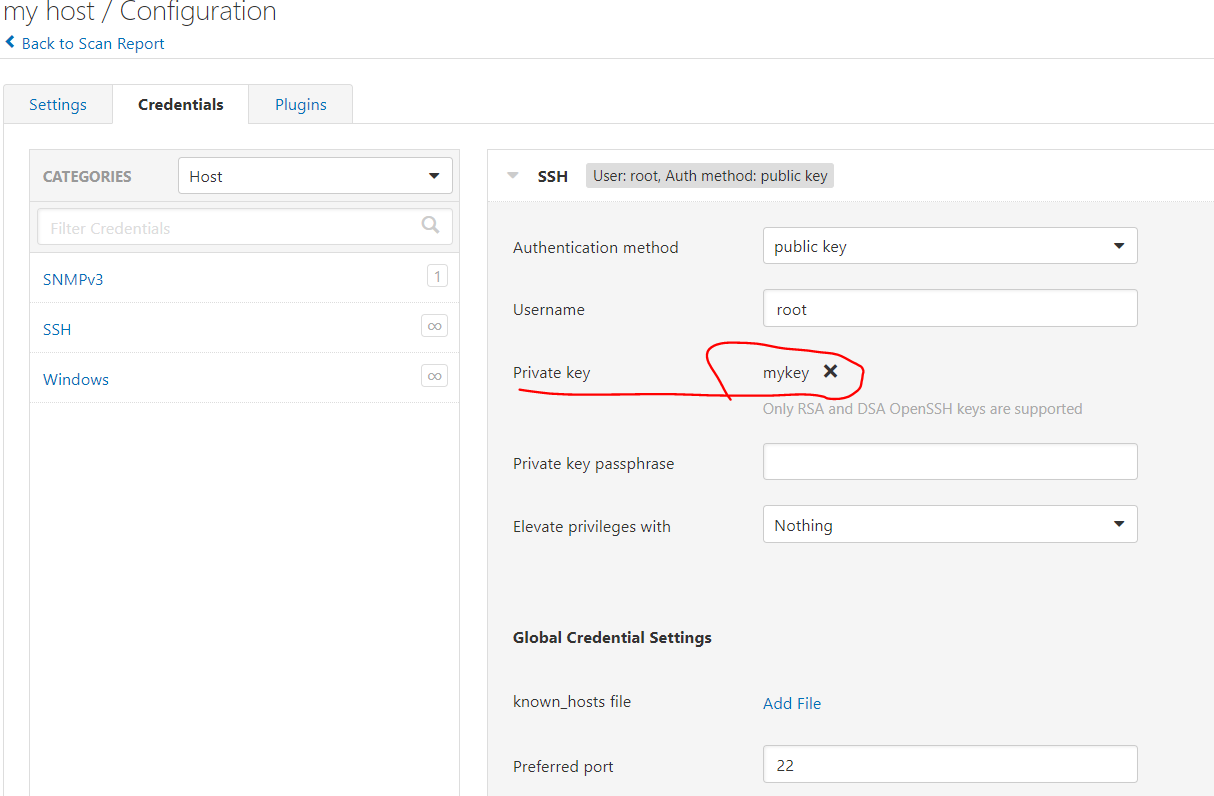The height and width of the screenshot is (796, 1214).
Task: Open Elevate privileges with dropdown
Action: coord(950,524)
